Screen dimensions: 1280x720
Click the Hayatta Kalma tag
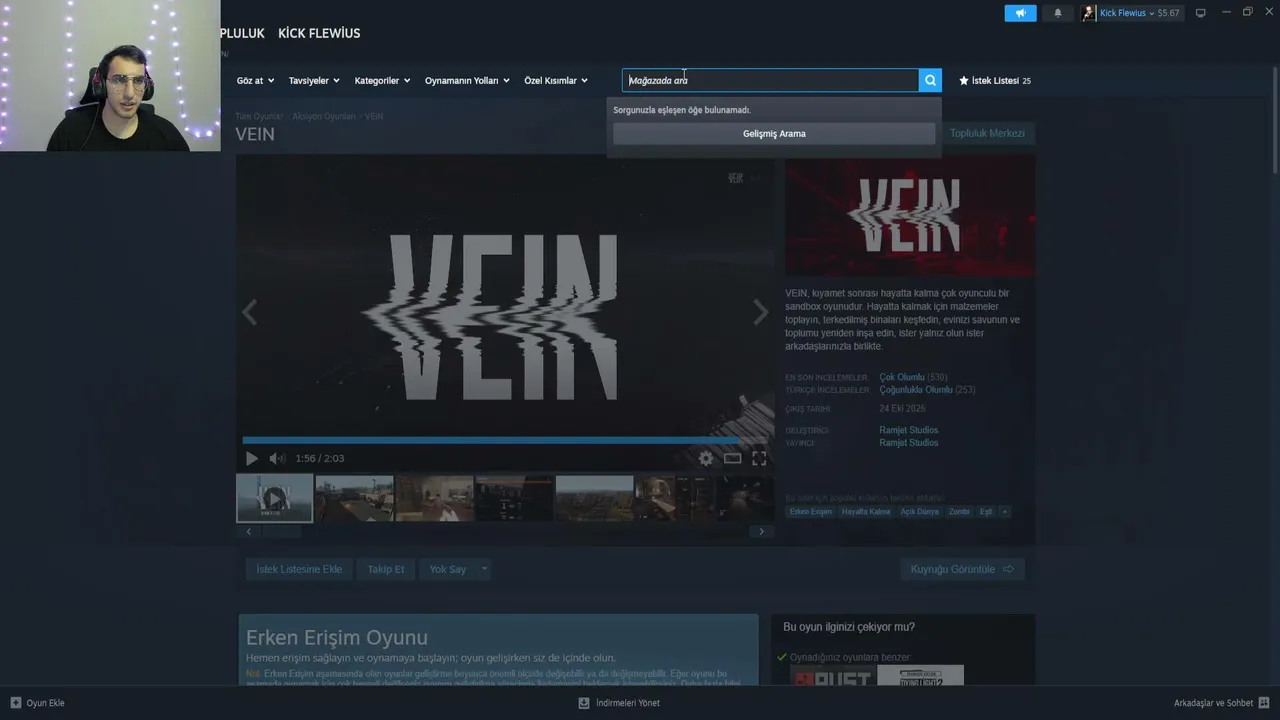[x=866, y=511]
